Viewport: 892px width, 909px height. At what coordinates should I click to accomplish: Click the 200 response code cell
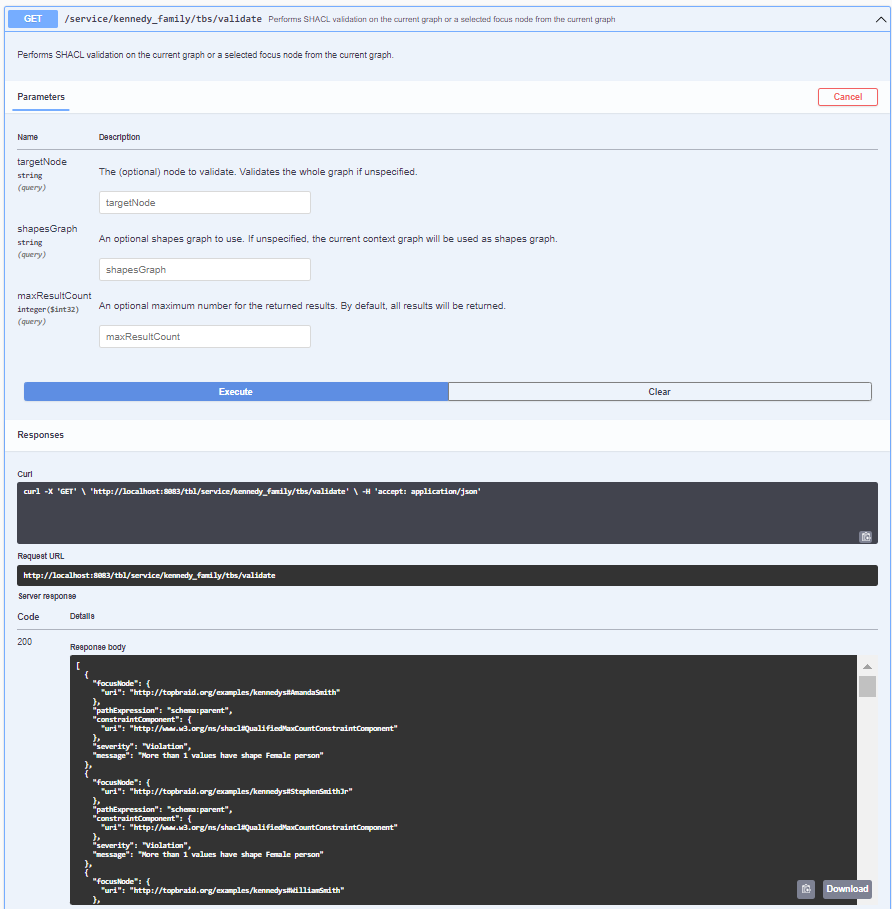point(24,641)
